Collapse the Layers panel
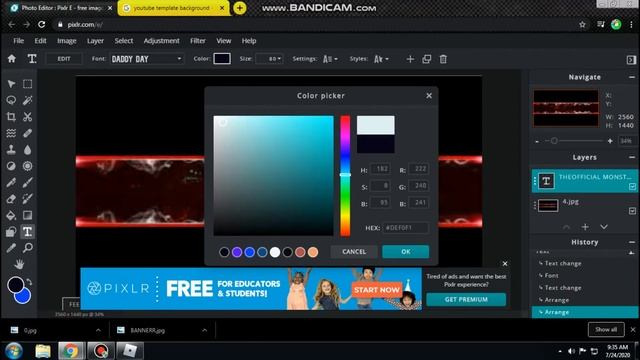 (x=632, y=157)
